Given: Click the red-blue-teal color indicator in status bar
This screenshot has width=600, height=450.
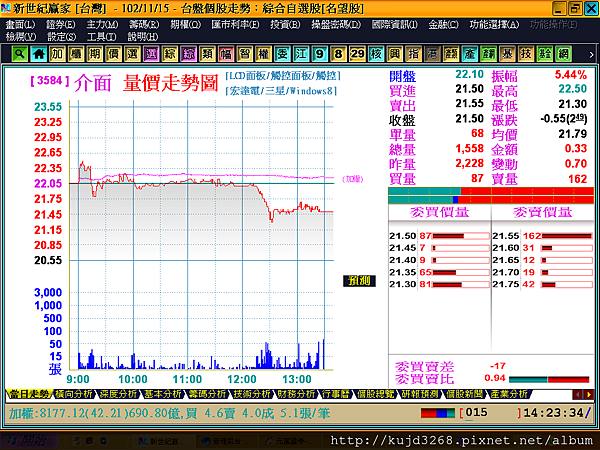Looking at the screenshot, I should 438,413.
